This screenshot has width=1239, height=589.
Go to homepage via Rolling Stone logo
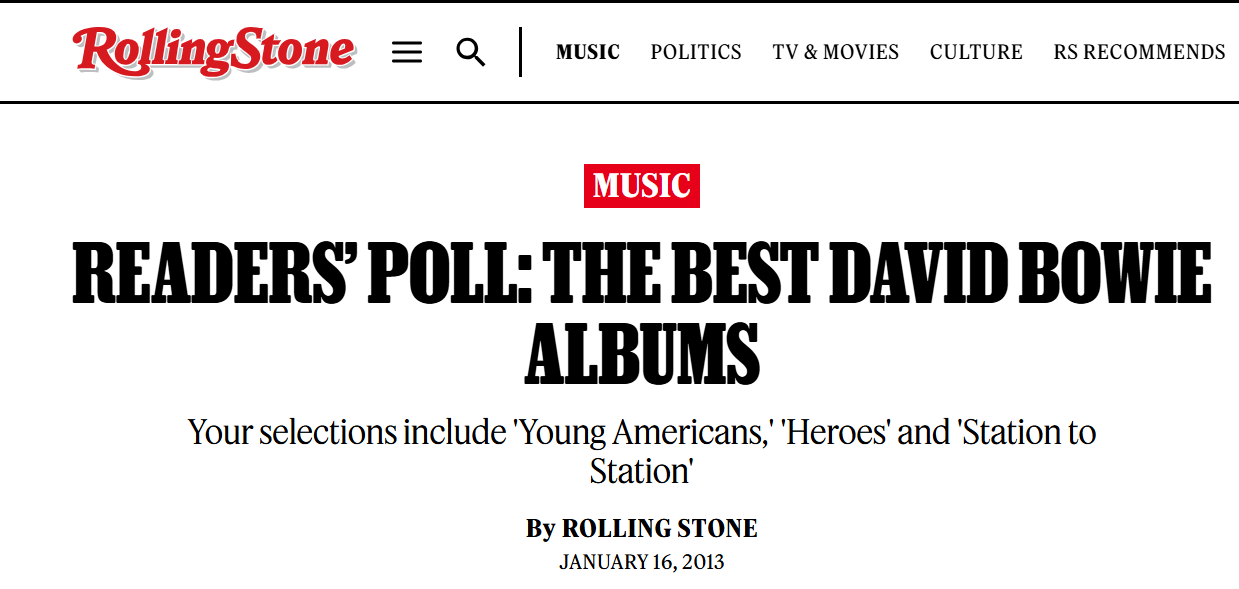pos(213,51)
